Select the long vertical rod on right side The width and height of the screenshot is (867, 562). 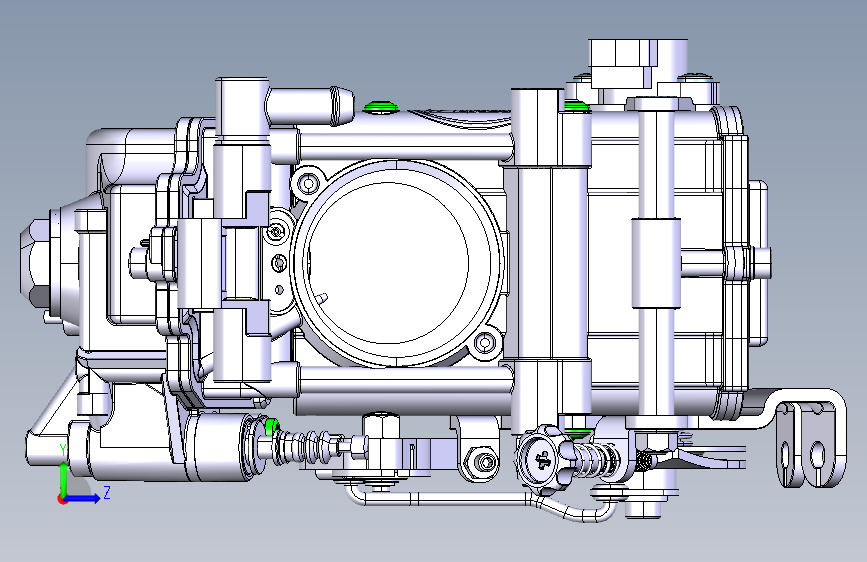click(656, 263)
